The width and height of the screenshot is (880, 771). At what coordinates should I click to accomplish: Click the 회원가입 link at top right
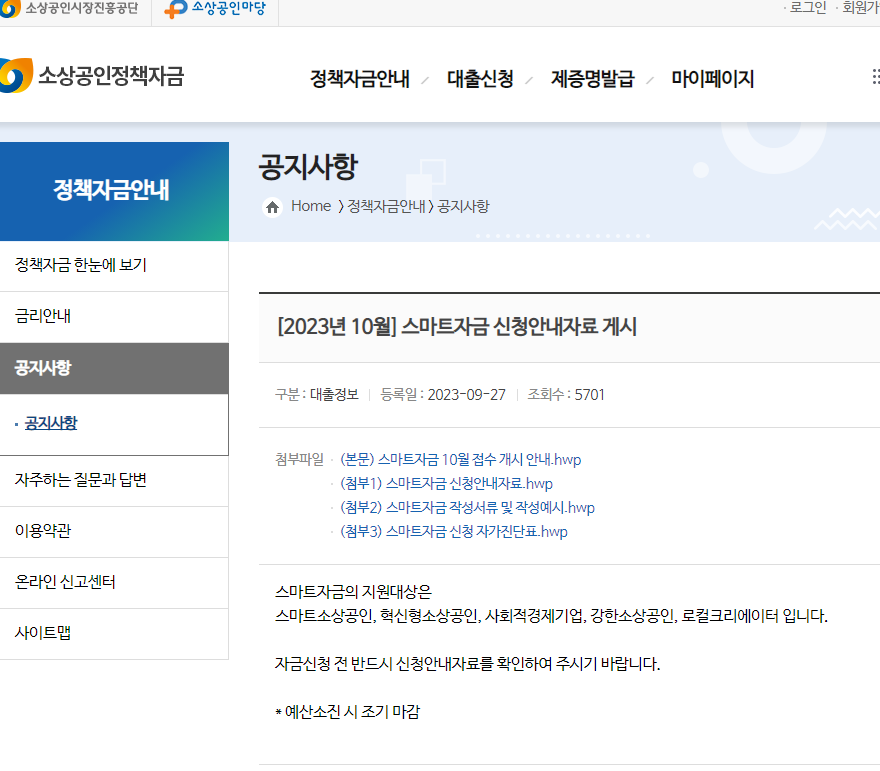[x=861, y=8]
